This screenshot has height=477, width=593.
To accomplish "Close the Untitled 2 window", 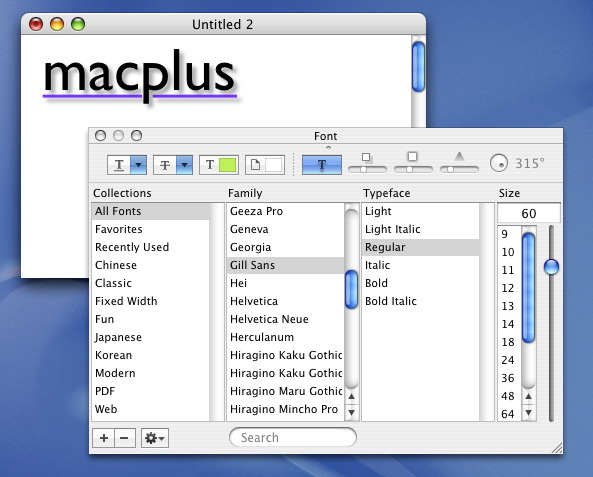I will (x=36, y=24).
